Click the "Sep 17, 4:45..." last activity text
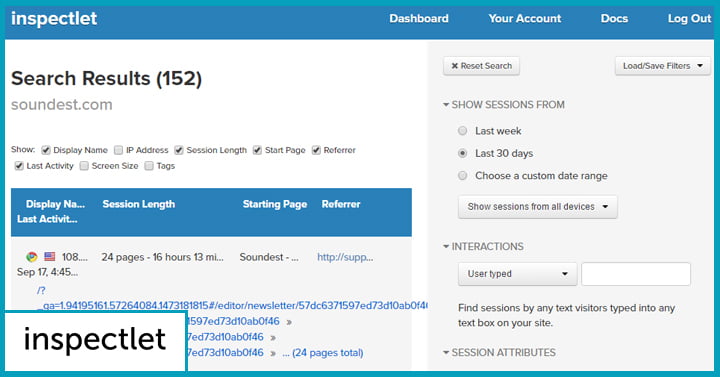 (47, 272)
